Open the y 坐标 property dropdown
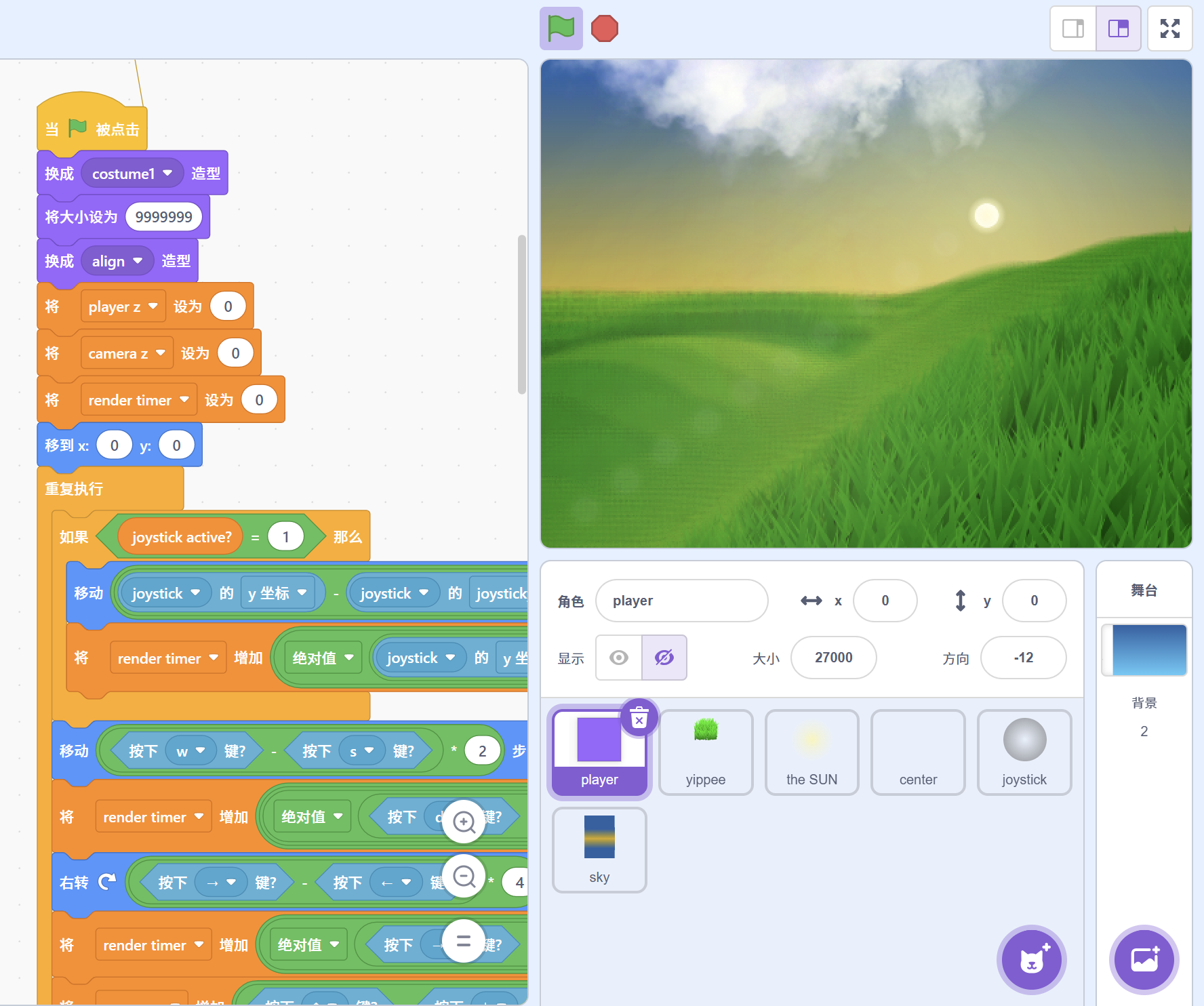1204x1006 pixels. pos(278,593)
